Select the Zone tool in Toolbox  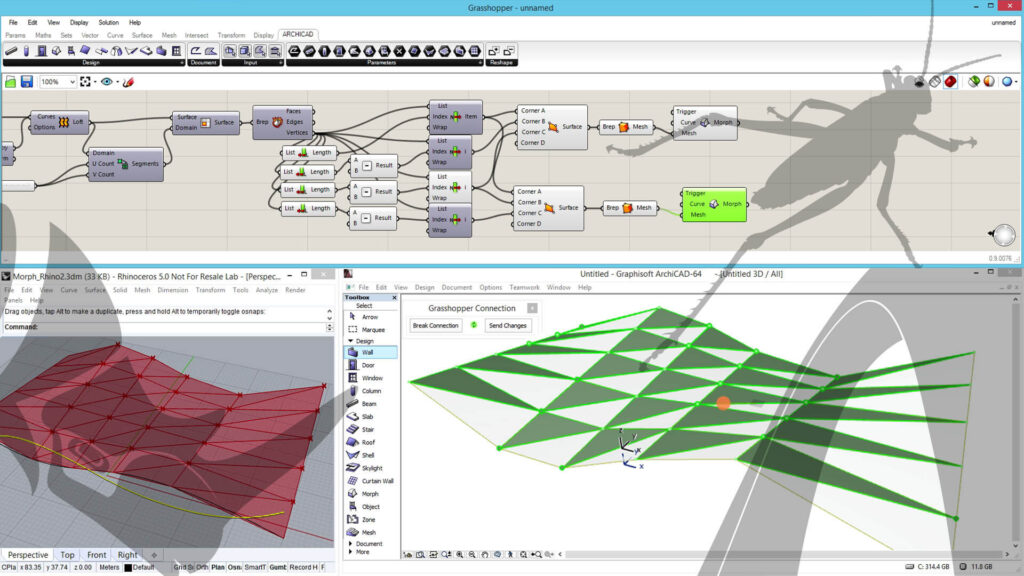point(370,520)
